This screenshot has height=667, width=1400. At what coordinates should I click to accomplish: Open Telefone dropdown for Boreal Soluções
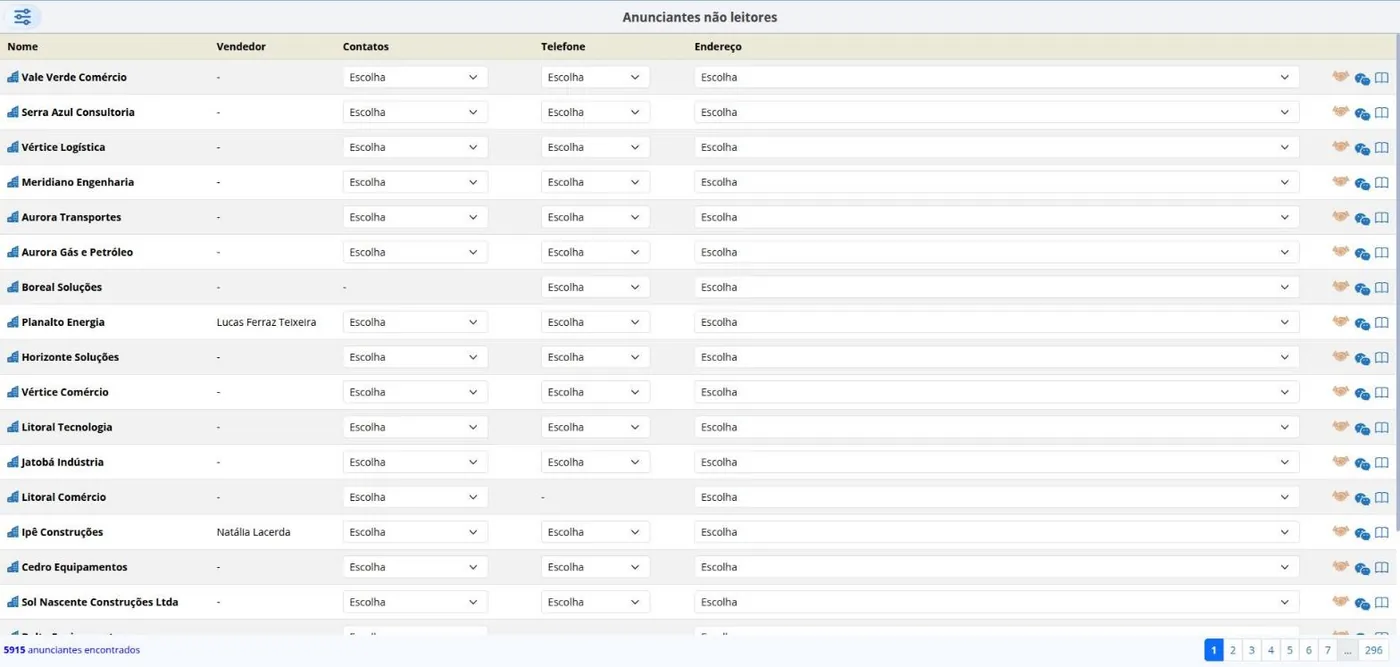[x=595, y=287]
